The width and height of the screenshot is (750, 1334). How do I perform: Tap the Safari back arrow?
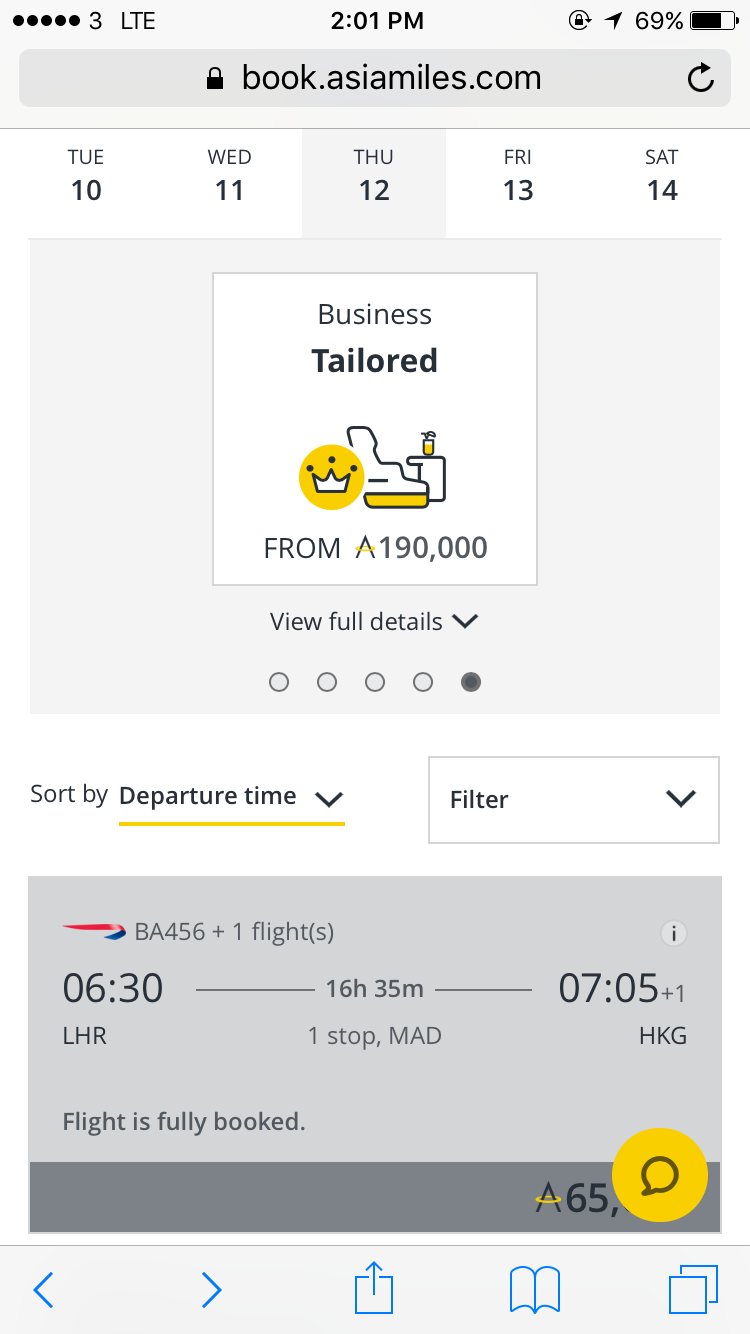point(44,1290)
